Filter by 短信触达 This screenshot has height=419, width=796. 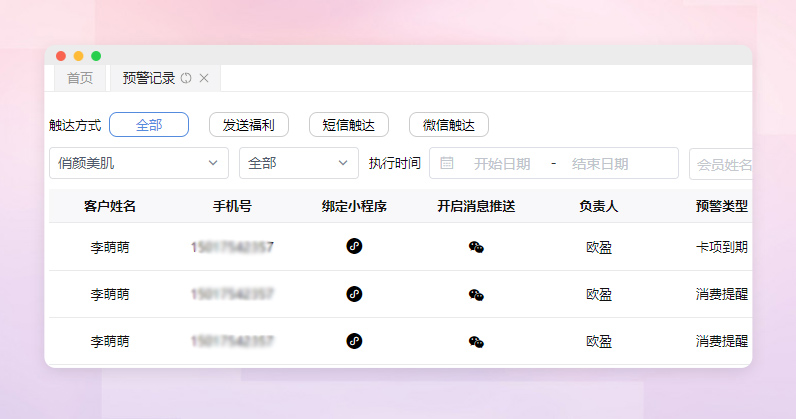click(x=349, y=125)
